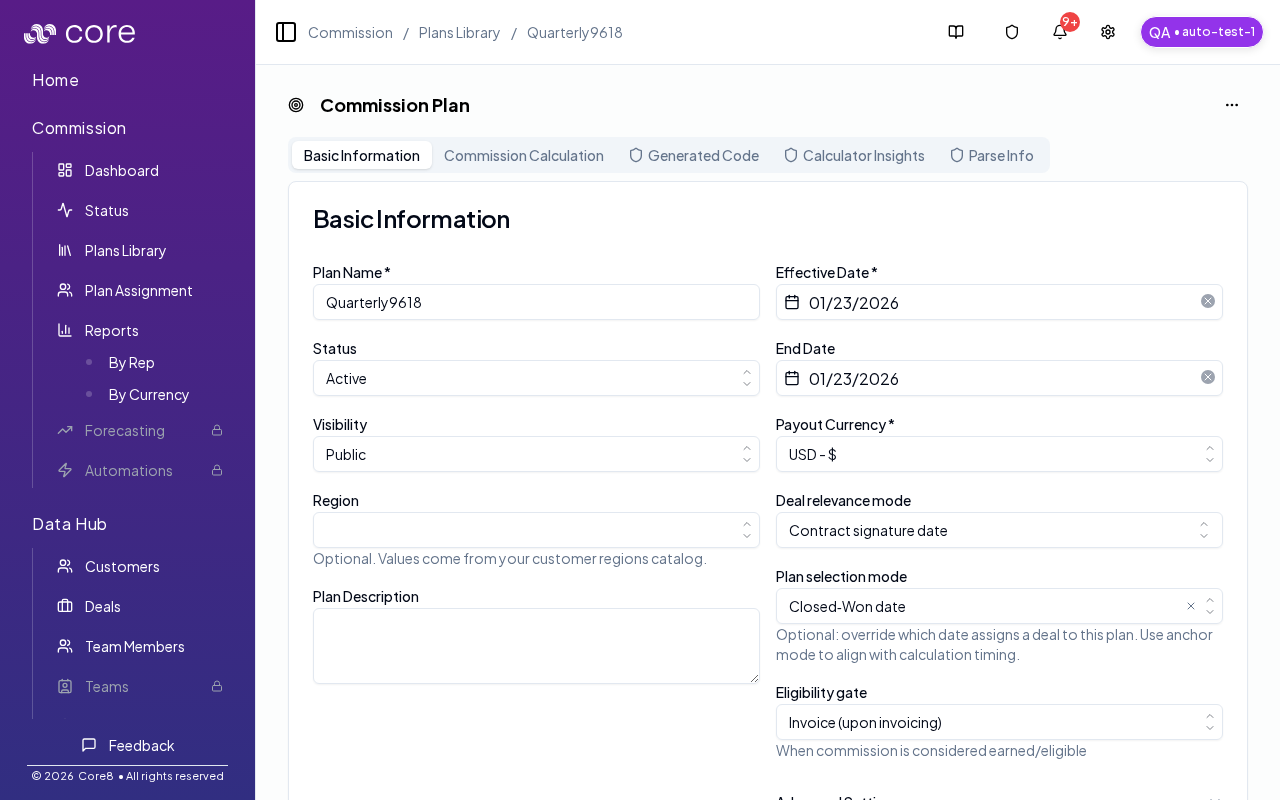Open the Status dropdown

point(536,378)
